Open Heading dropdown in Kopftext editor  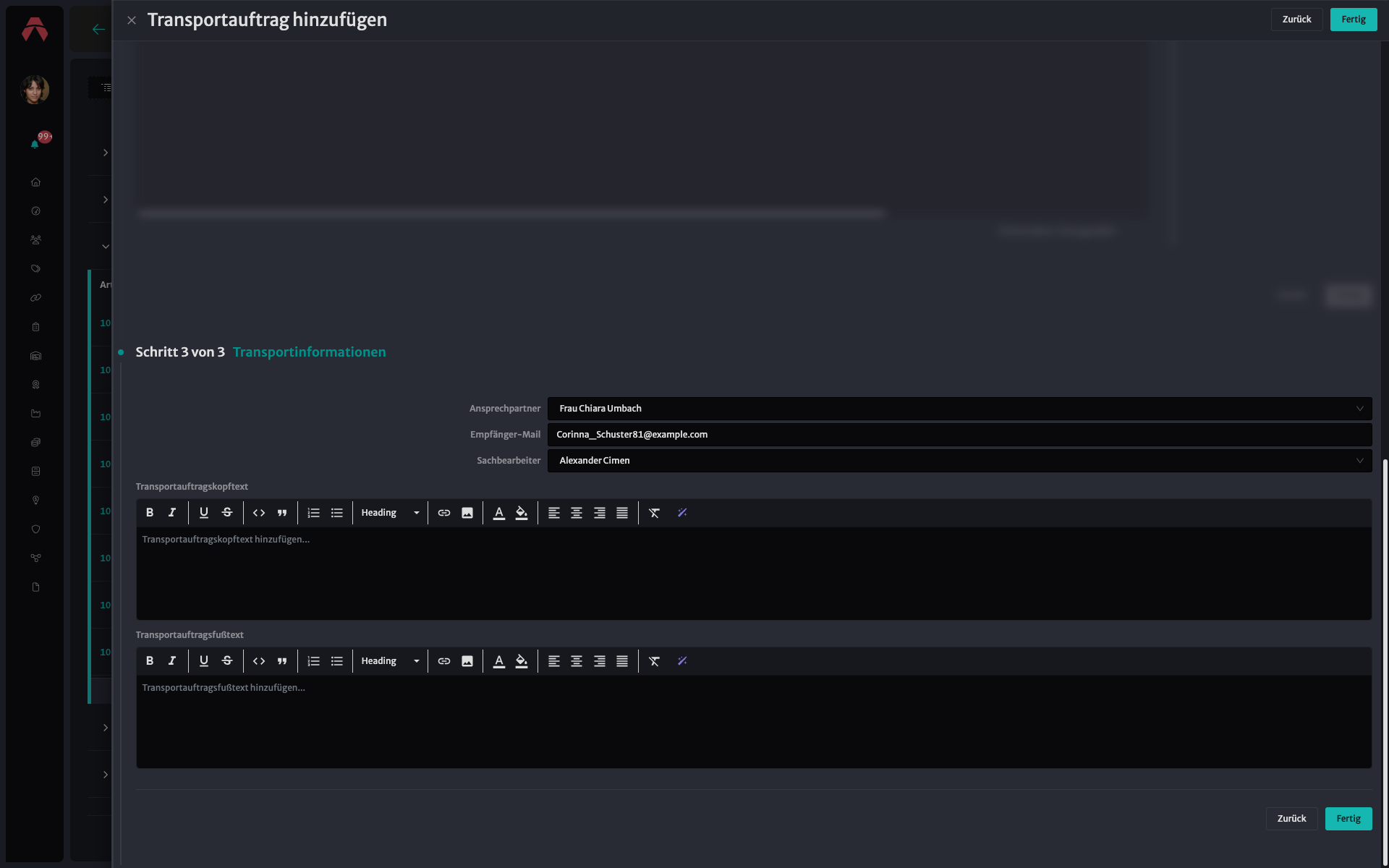pyautogui.click(x=390, y=513)
